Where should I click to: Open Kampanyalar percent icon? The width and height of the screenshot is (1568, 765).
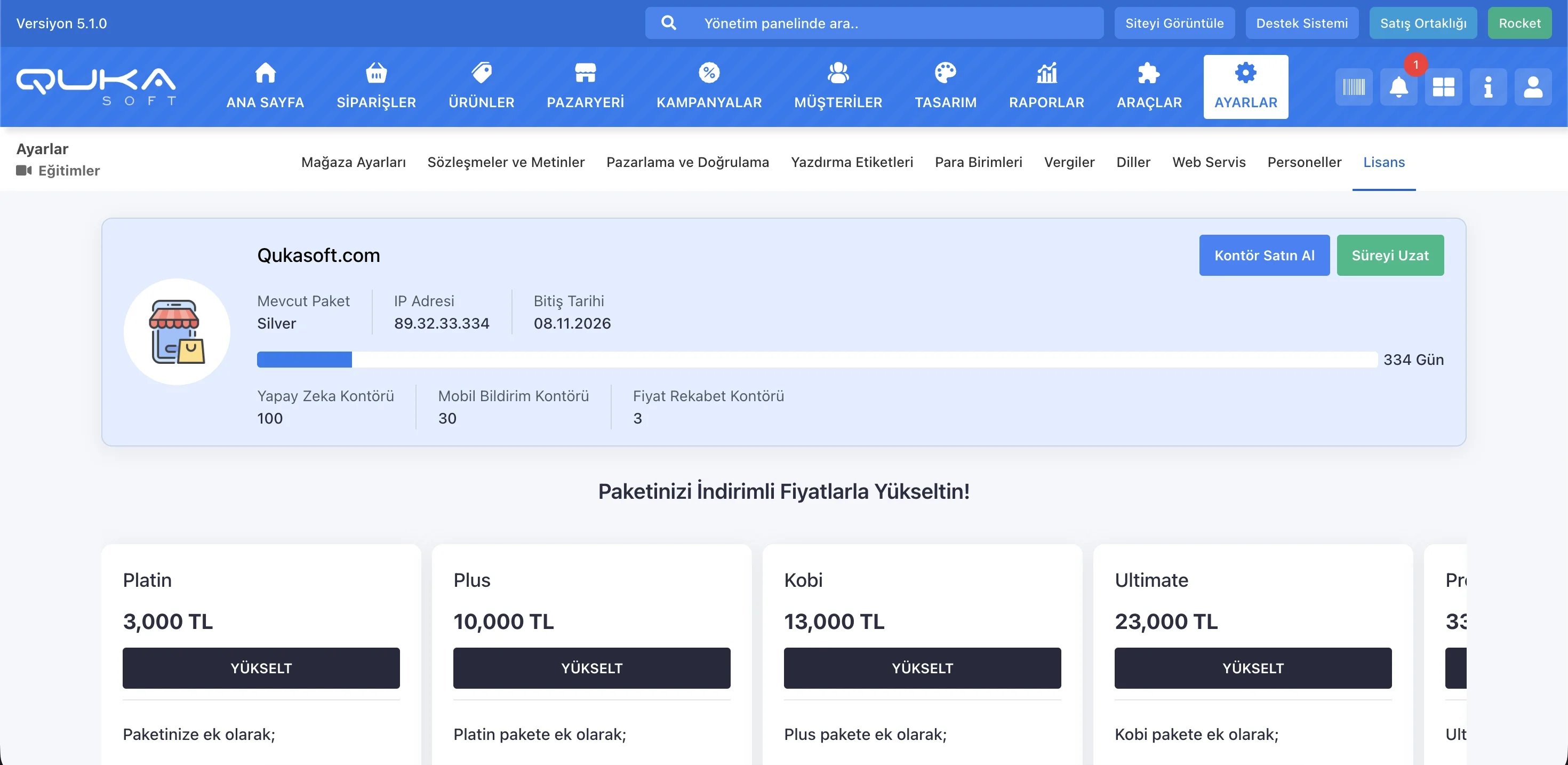click(x=708, y=73)
